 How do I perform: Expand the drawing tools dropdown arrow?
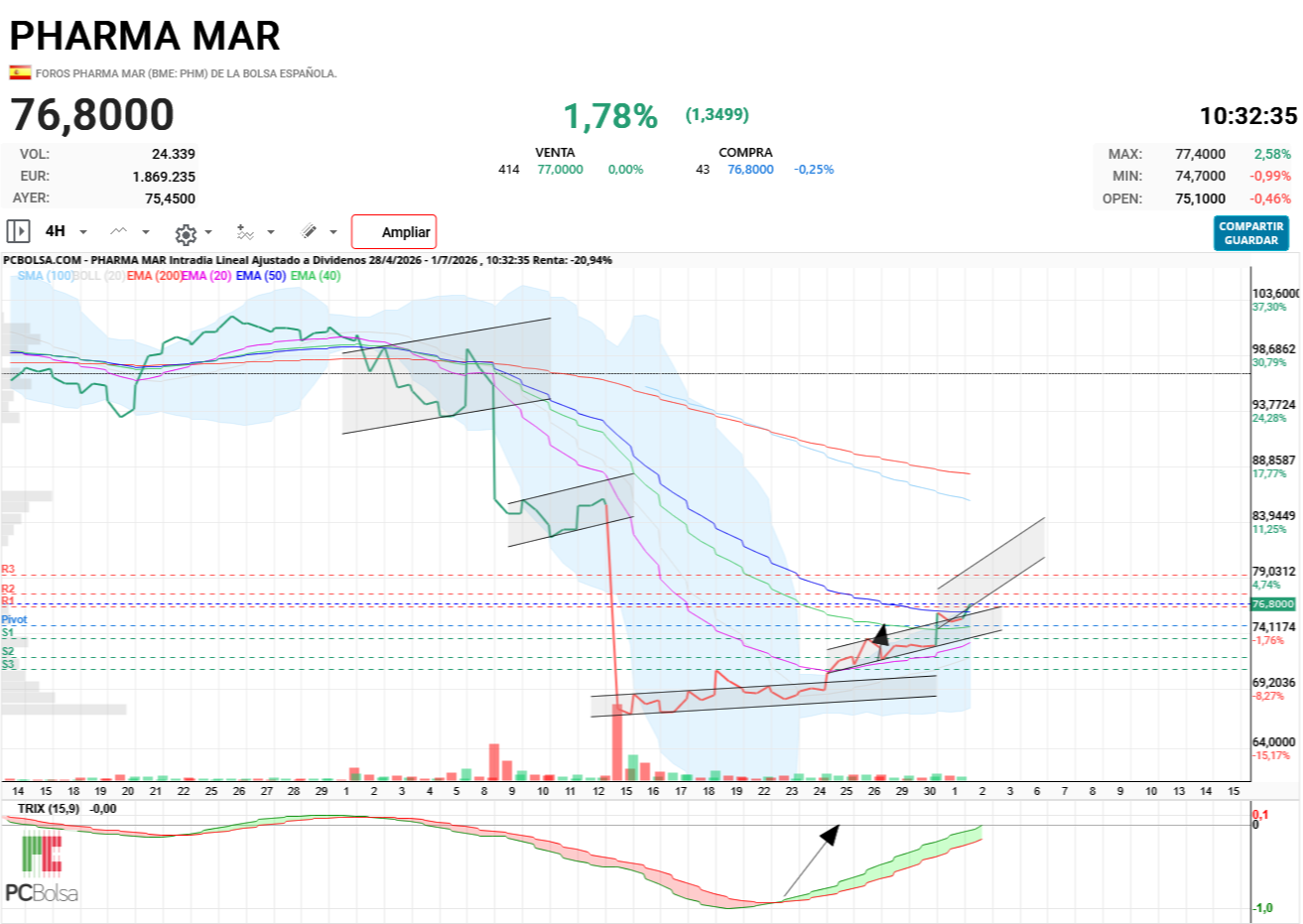pos(333,232)
